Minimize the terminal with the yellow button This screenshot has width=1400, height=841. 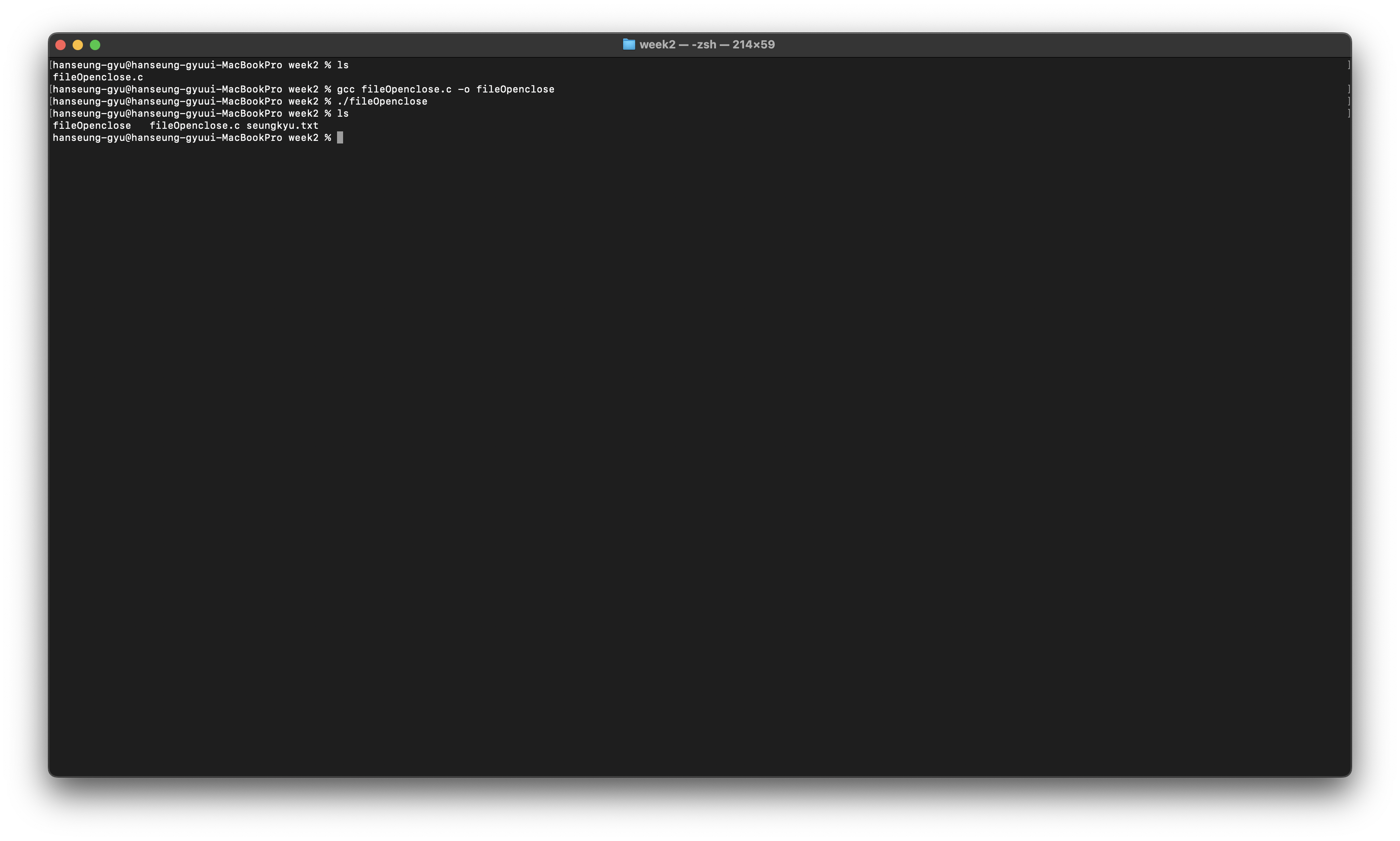pyautogui.click(x=78, y=45)
